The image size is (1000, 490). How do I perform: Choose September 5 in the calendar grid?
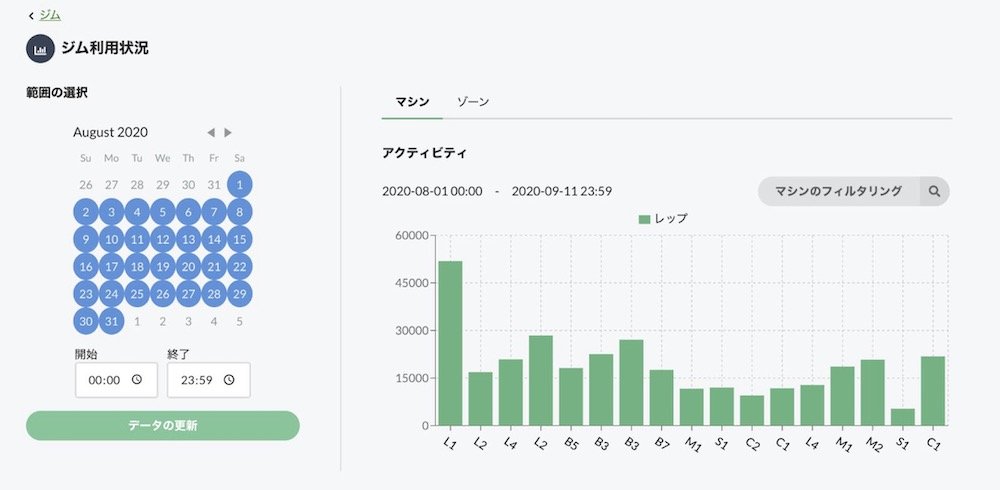coord(239,322)
